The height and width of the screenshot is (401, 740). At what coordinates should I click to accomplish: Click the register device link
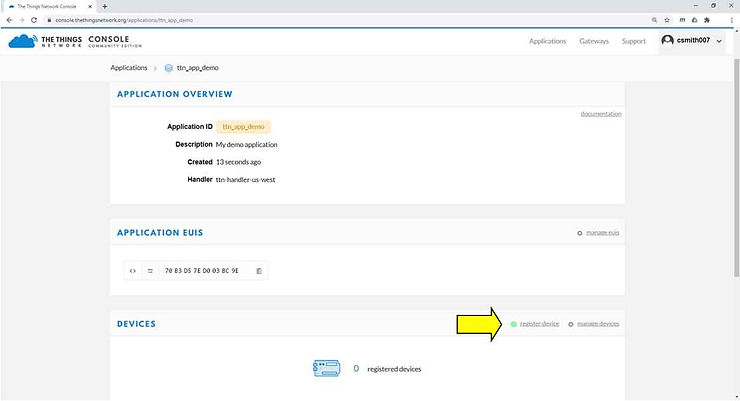coord(538,324)
